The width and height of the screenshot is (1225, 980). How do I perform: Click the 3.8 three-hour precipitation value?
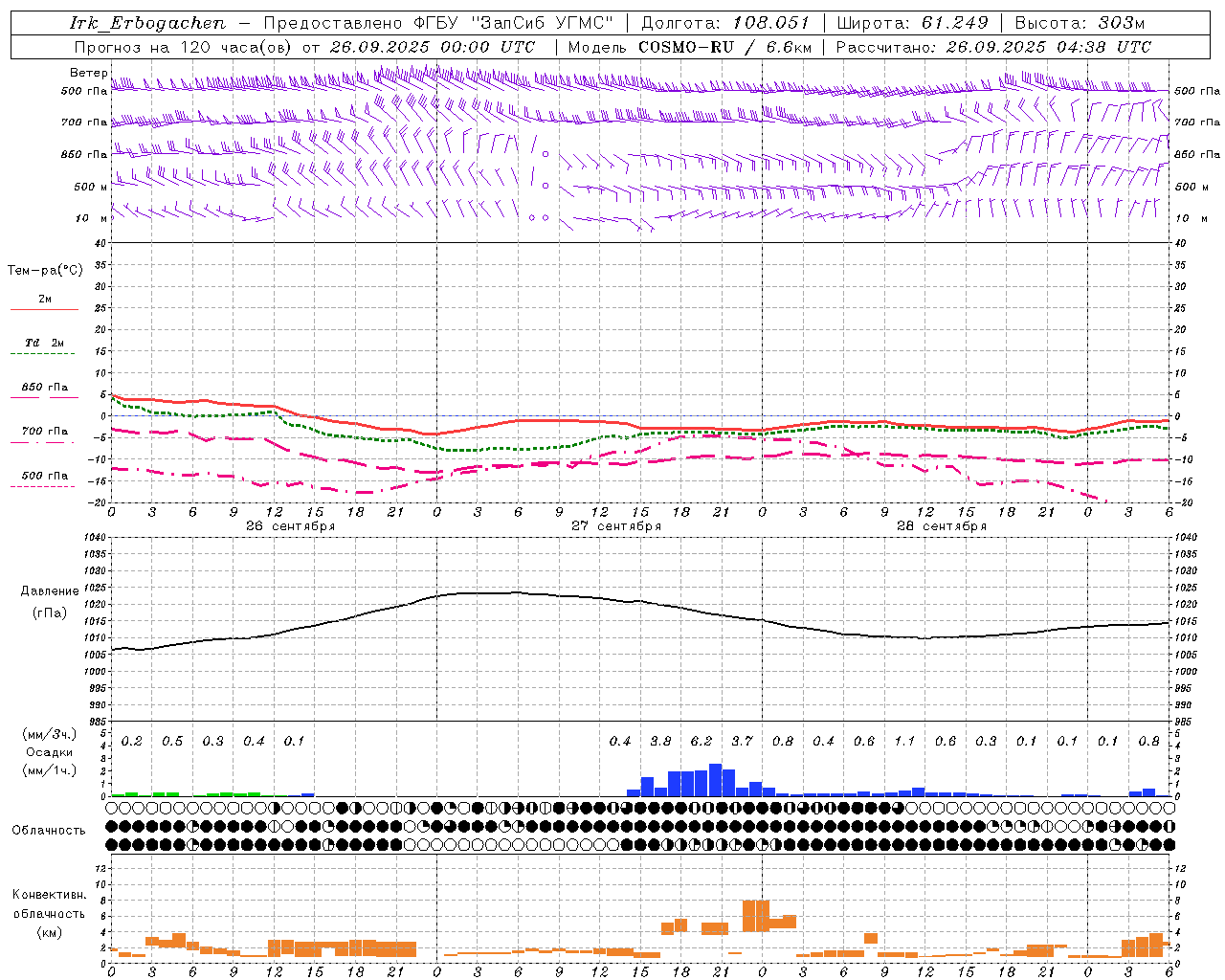pyautogui.click(x=660, y=741)
